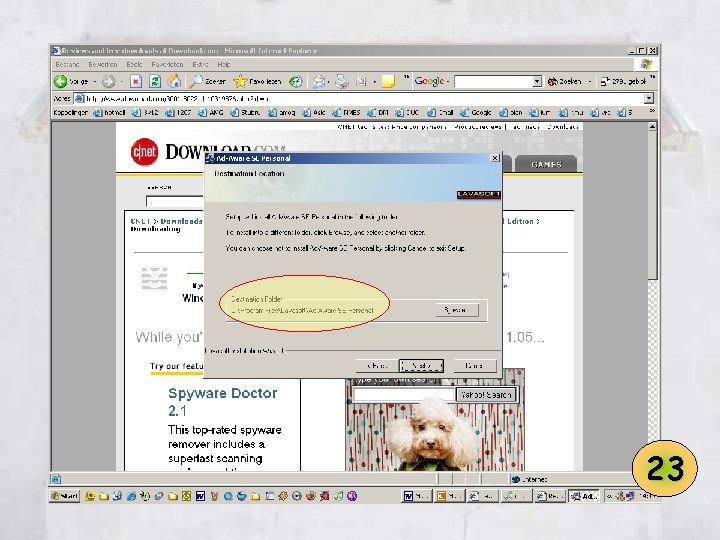720x540 pixels.
Task: Click the Windows flag logo in IE menu bar
Action: (646, 64)
